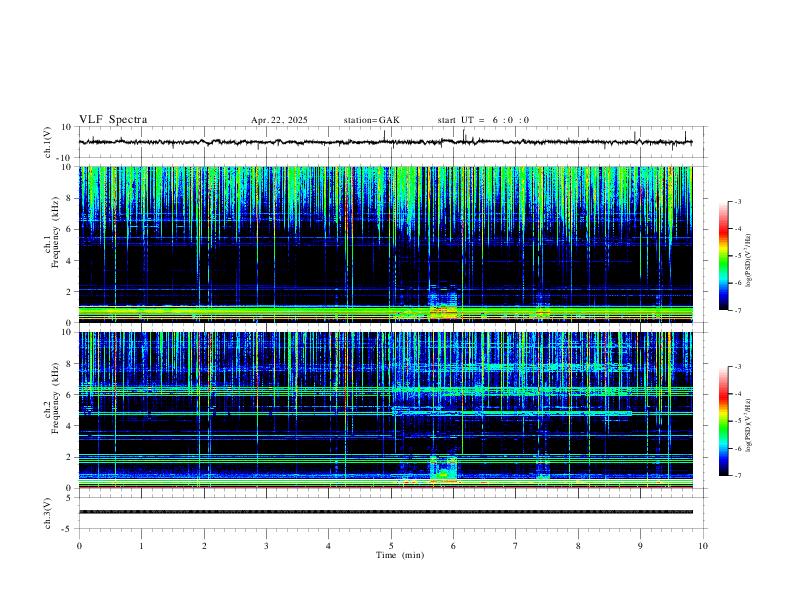Click the ch.2 noise burst near minute 6
This screenshot has width=792, height=612.
[x=443, y=468]
